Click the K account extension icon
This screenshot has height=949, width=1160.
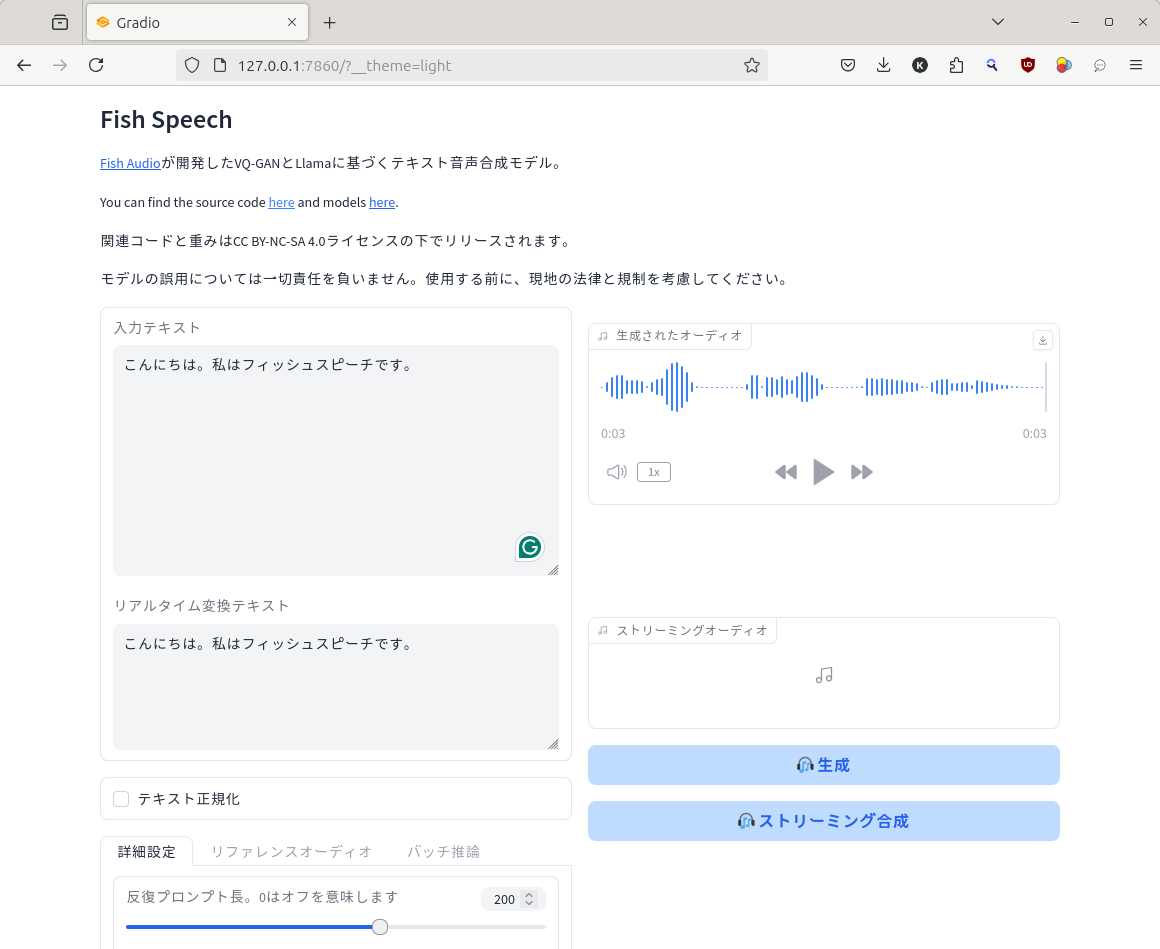(920, 65)
